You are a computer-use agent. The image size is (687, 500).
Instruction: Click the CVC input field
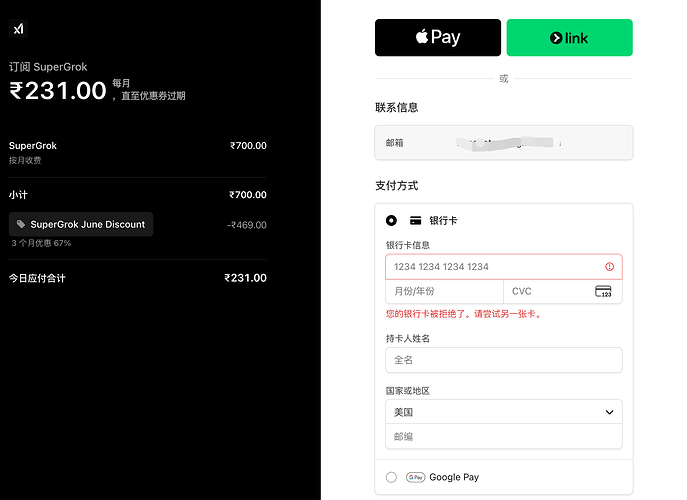(x=563, y=291)
